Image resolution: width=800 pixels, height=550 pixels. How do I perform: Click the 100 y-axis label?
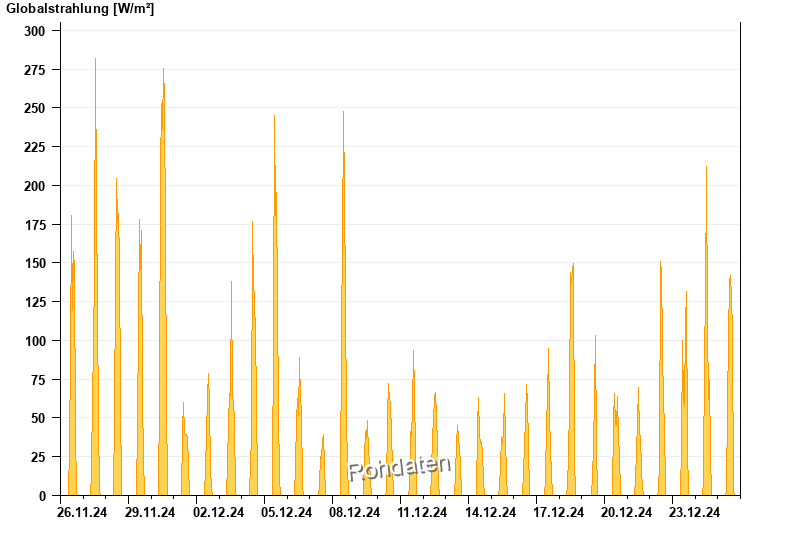(x=35, y=341)
